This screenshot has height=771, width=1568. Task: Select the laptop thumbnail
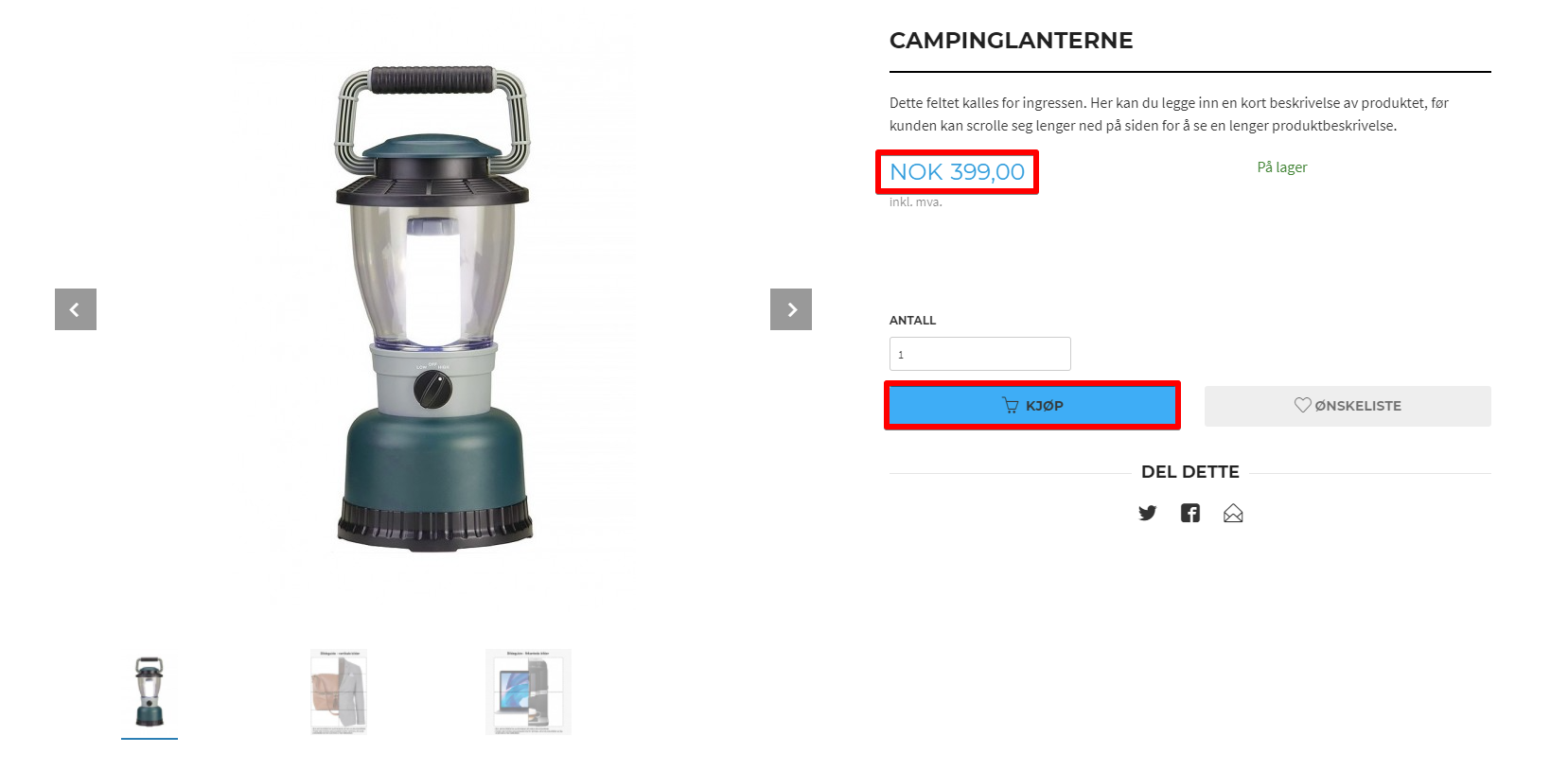pyautogui.click(x=528, y=692)
